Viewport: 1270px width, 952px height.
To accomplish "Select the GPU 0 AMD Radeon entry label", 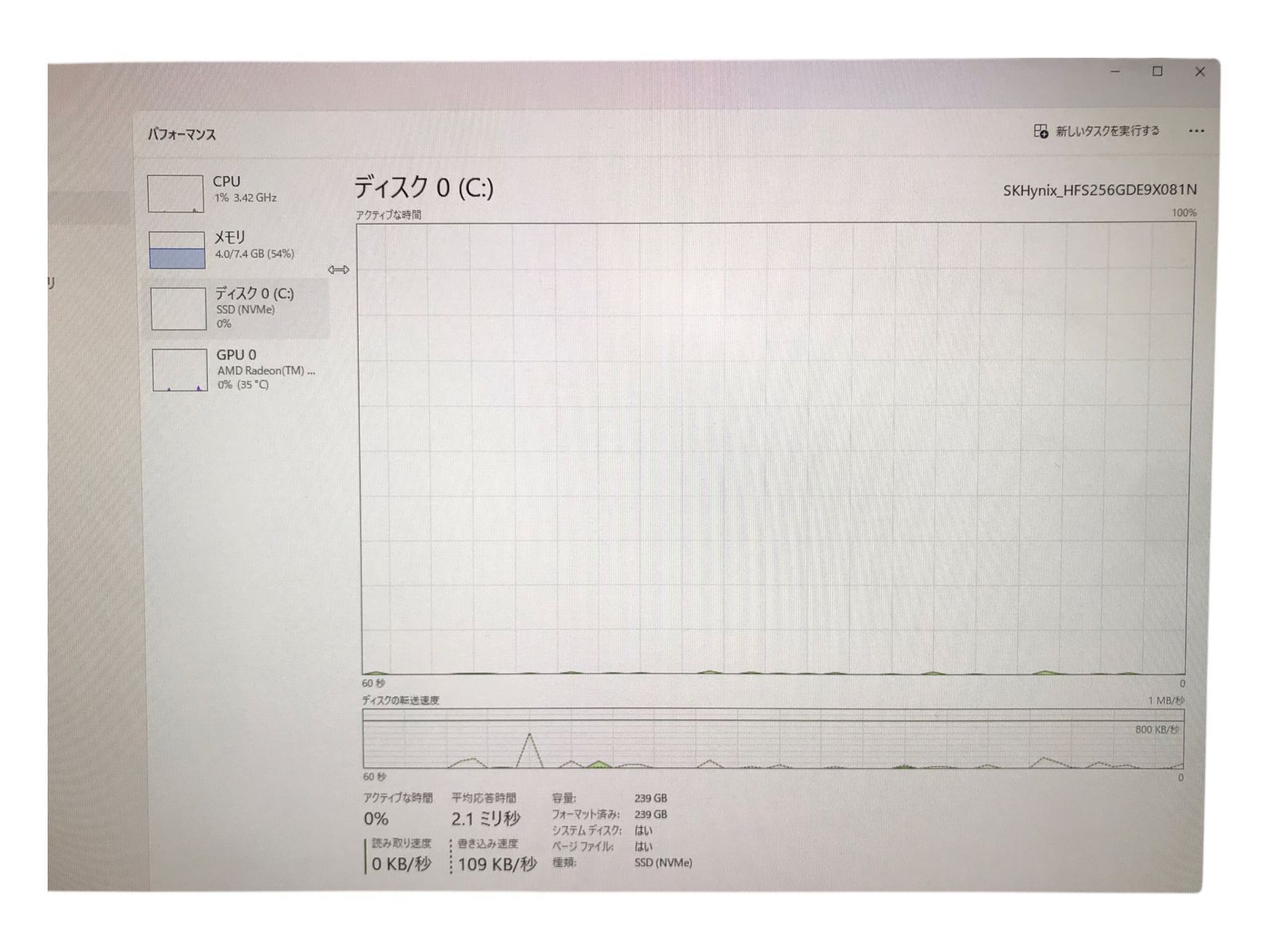I will click(265, 369).
